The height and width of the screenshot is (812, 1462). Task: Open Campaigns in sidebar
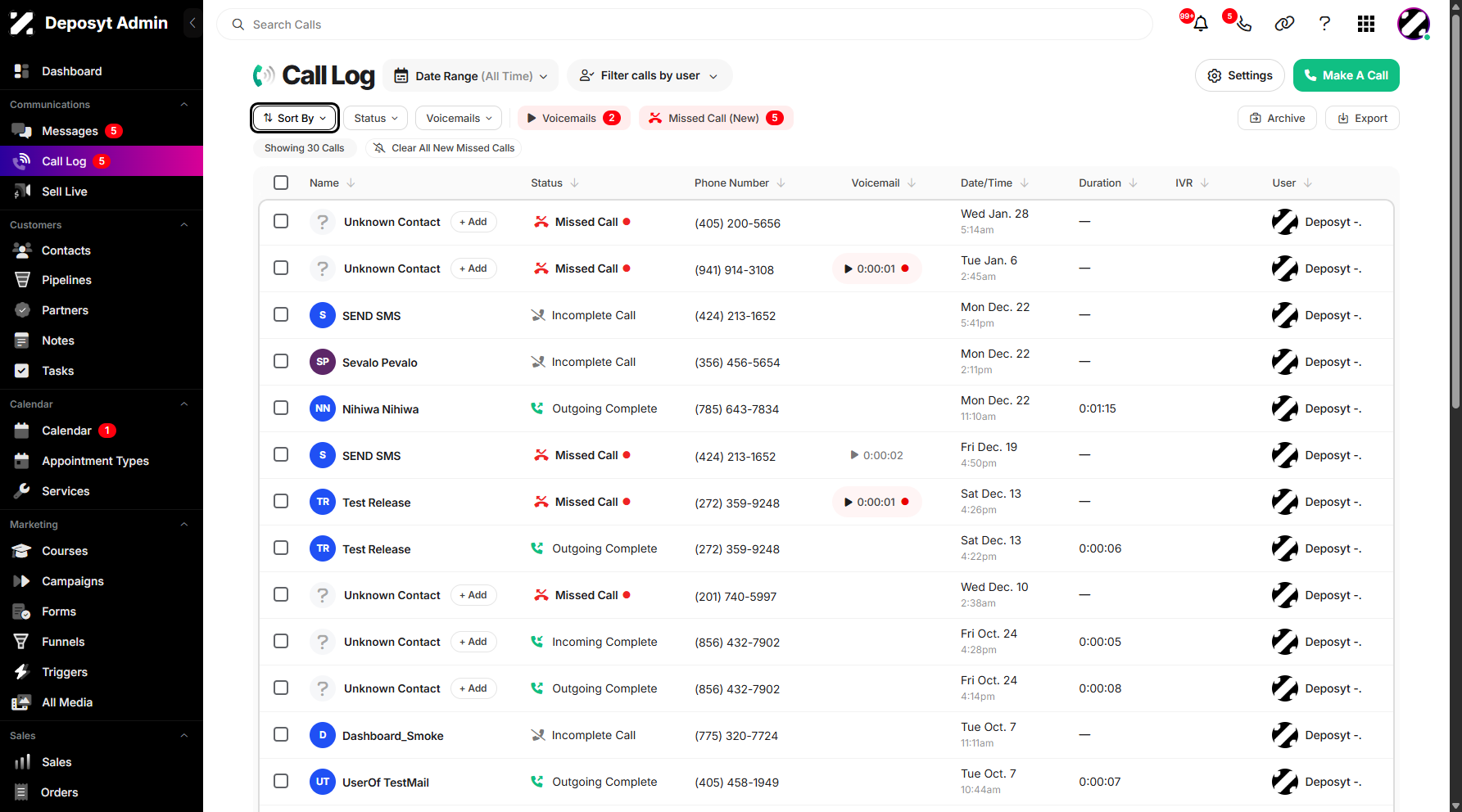pyautogui.click(x=73, y=581)
